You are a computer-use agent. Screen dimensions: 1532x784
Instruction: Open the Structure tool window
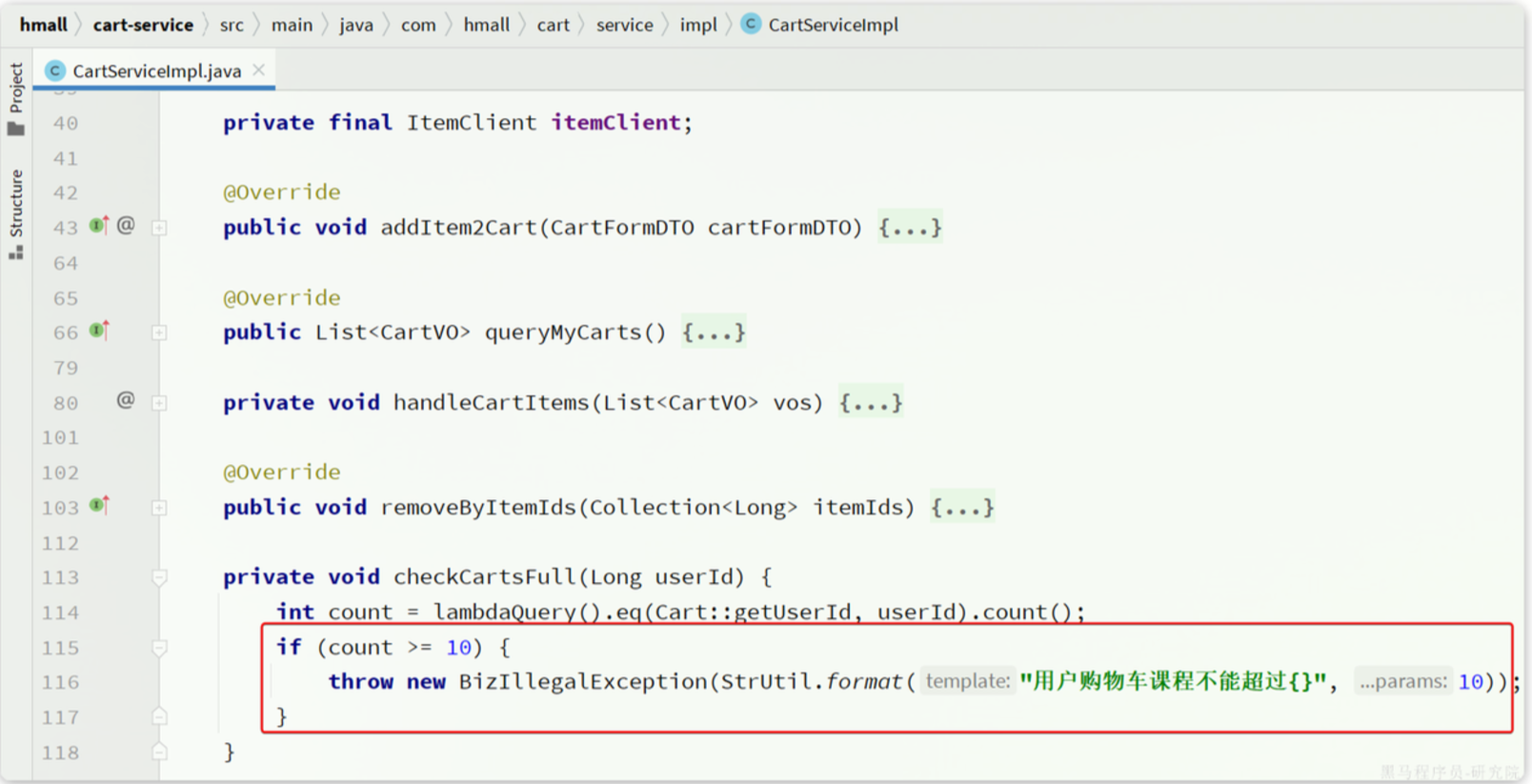coord(16,213)
